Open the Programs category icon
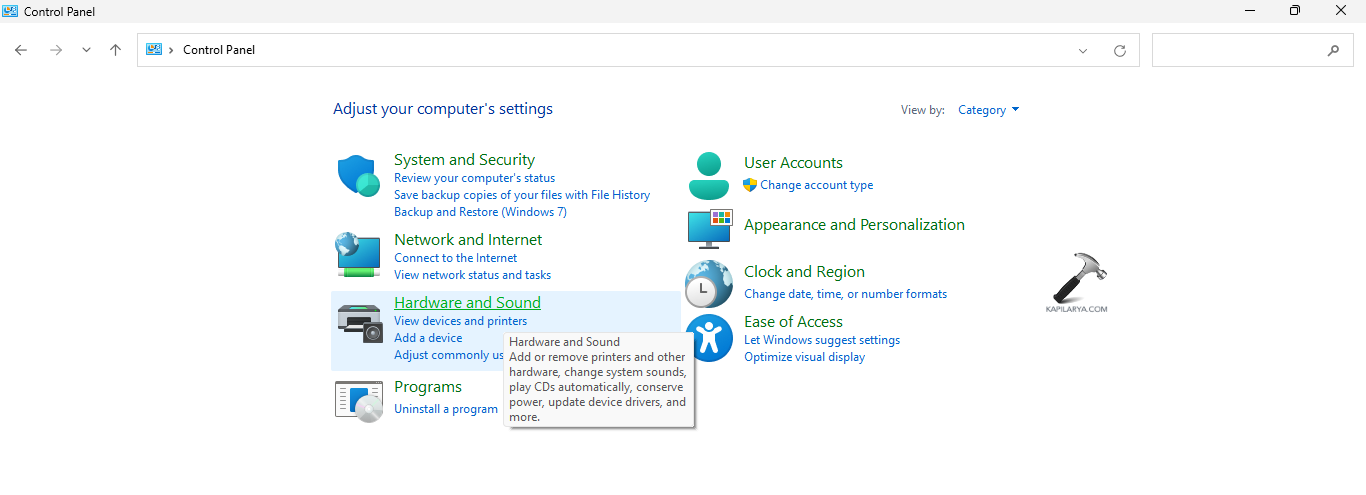The height and width of the screenshot is (495, 1366). pyautogui.click(x=359, y=400)
